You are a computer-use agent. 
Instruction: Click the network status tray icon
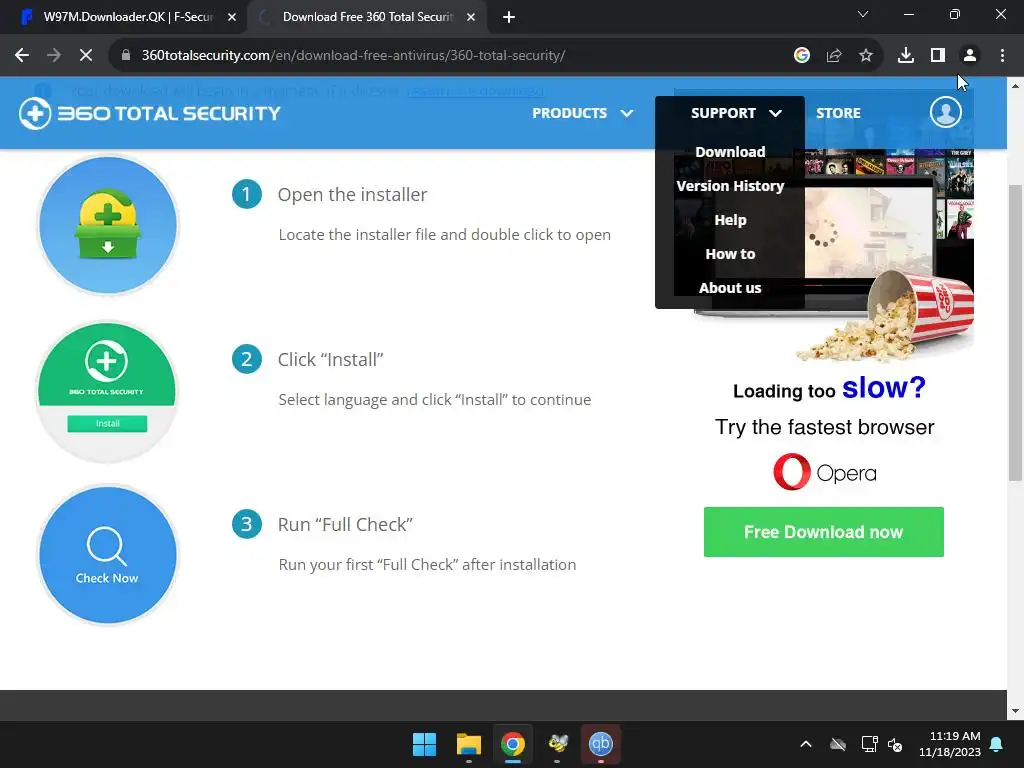pyautogui.click(x=869, y=744)
